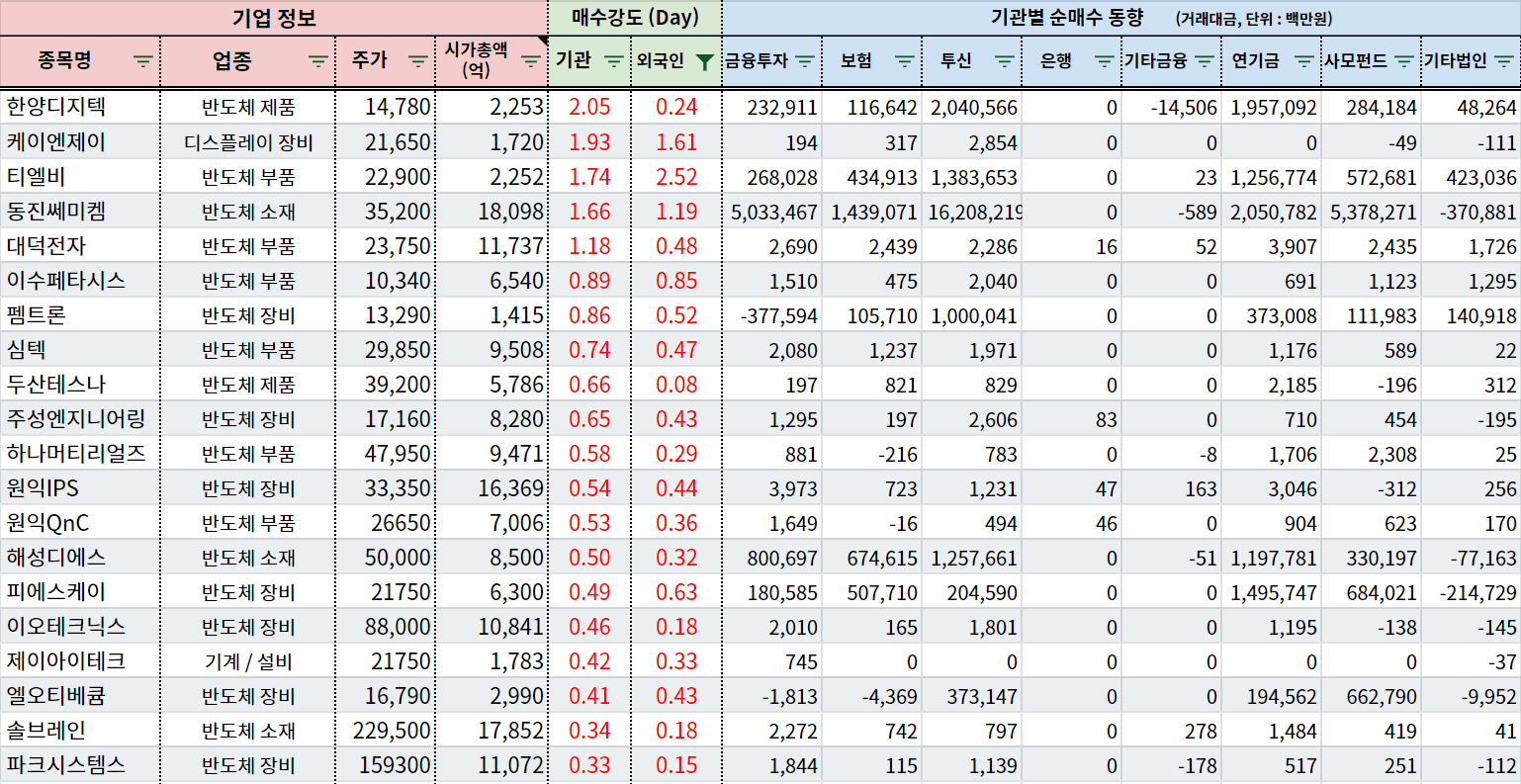This screenshot has width=1521, height=784.
Task: Select 한양디지텍's 반도체 제품 sector cell
Action: [x=248, y=108]
